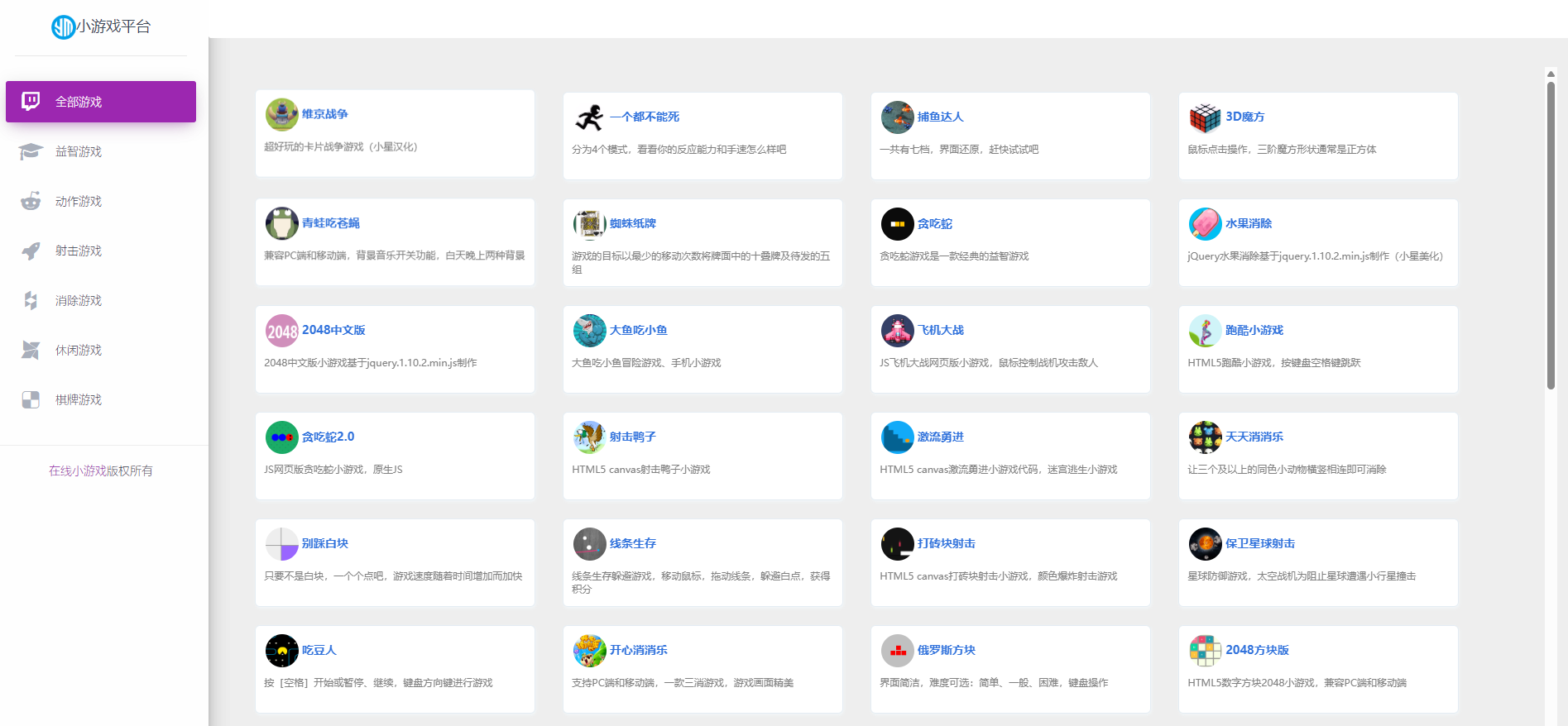The width and height of the screenshot is (1568, 726).
Task: Click the 3D魔方 title link
Action: click(1245, 117)
